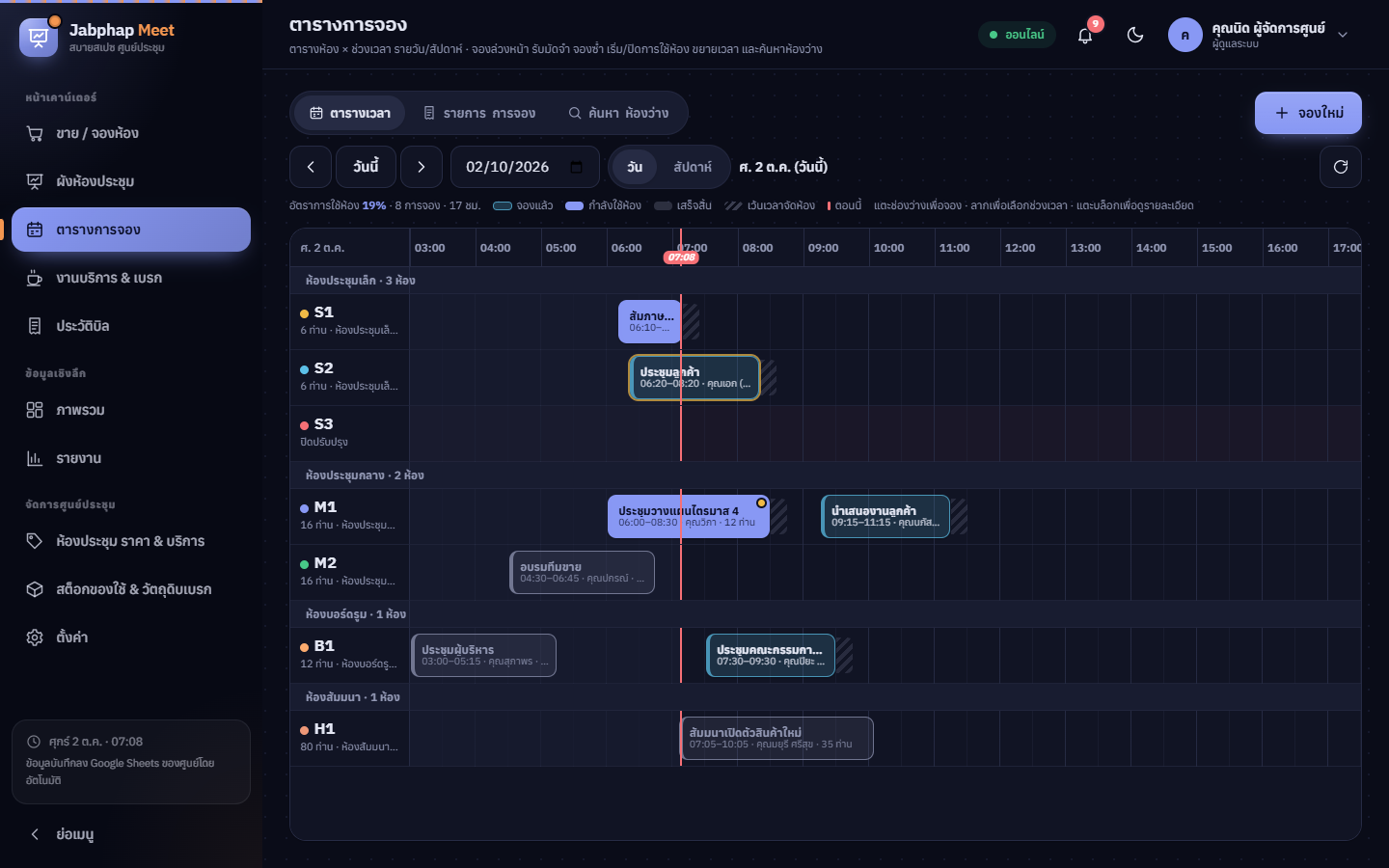Click the ออนไลน์ status badge
Viewport: 1389px width, 868px height.
point(1017,35)
